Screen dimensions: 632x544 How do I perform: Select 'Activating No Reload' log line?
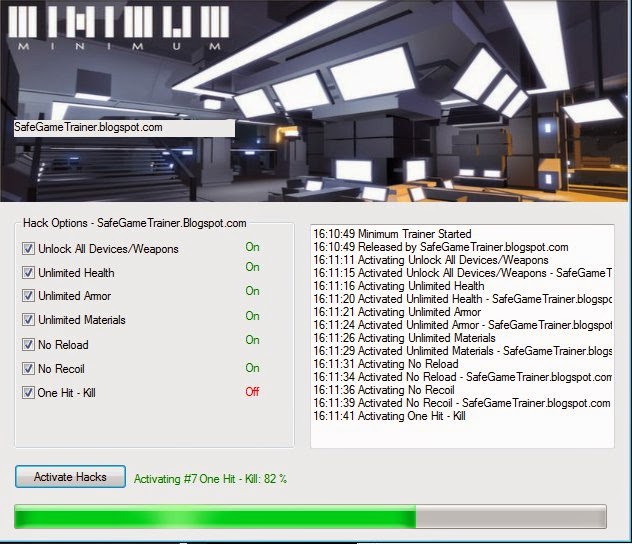pyautogui.click(x=386, y=363)
